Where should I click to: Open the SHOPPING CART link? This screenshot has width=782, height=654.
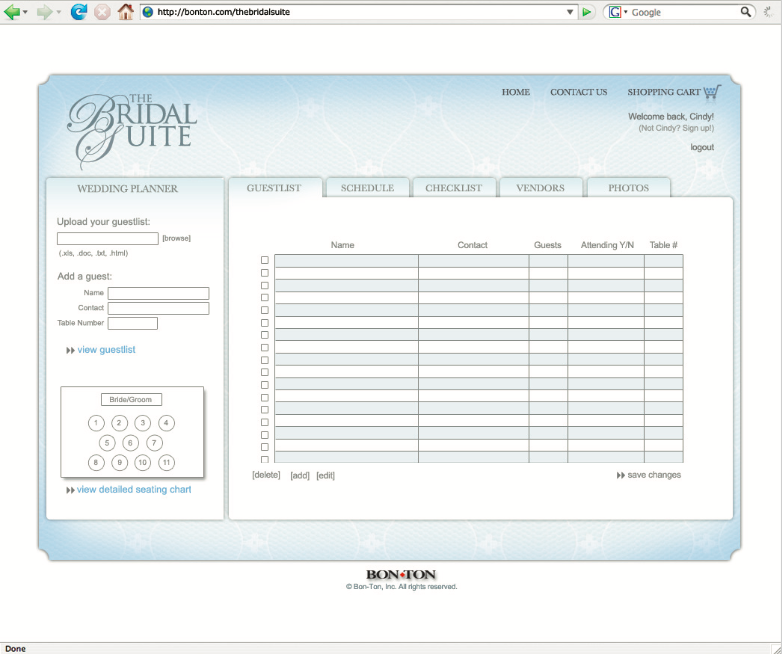coord(664,92)
